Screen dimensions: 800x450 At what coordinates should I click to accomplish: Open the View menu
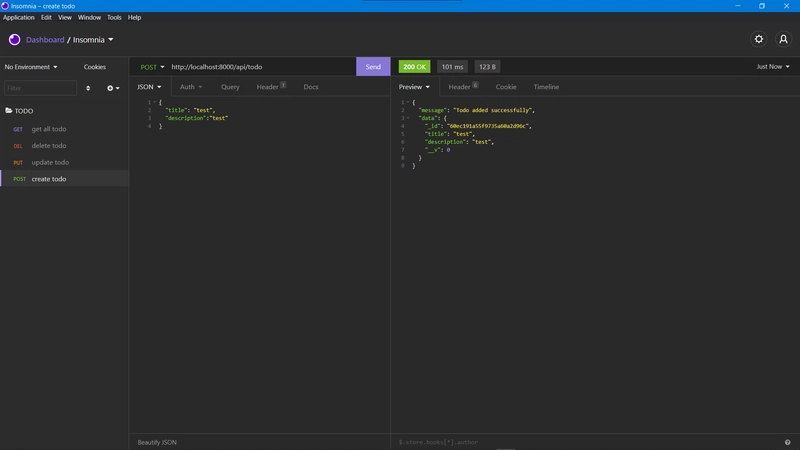65,17
